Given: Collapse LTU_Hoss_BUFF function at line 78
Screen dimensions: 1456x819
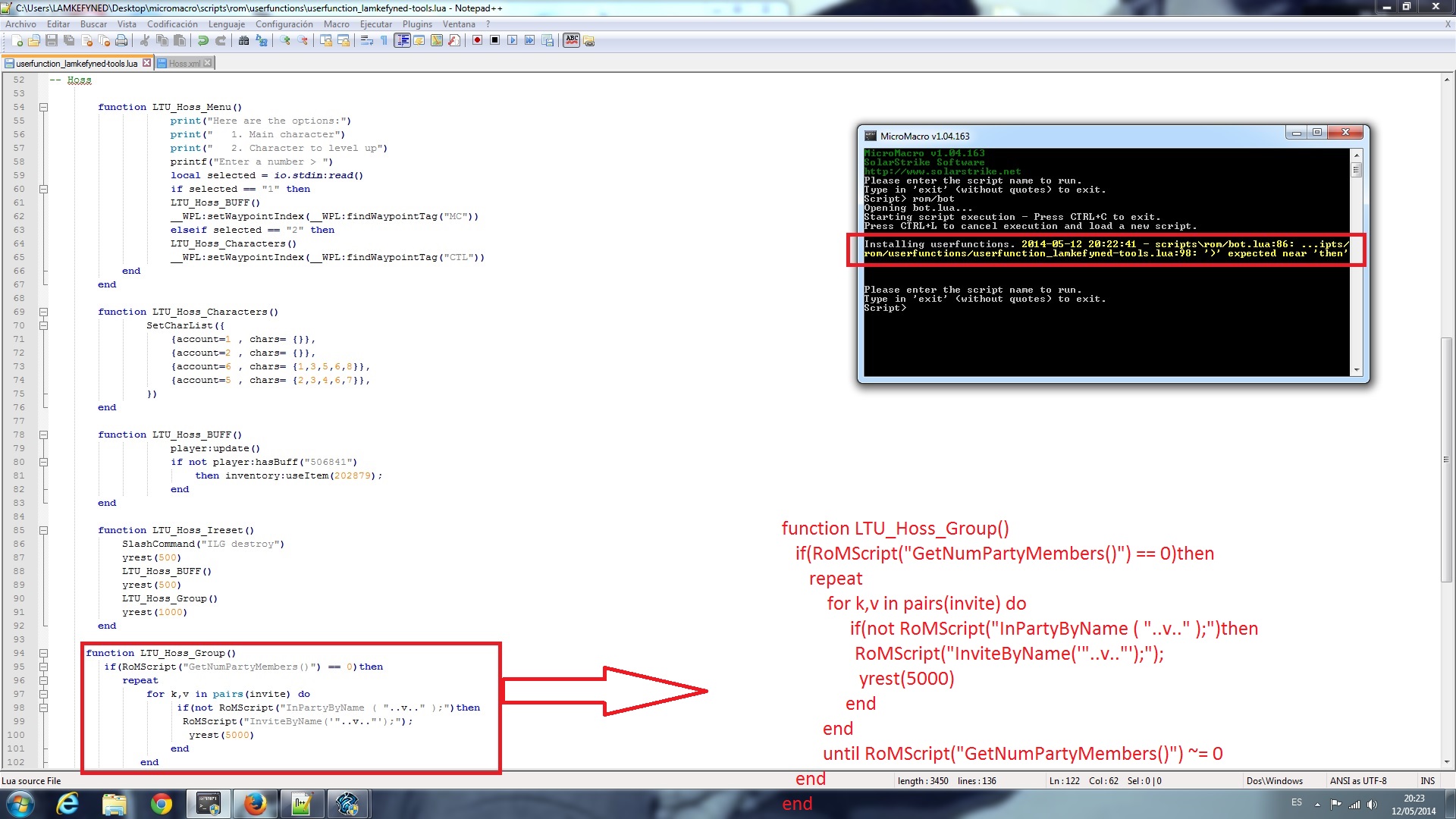Looking at the screenshot, I should pyautogui.click(x=43, y=435).
